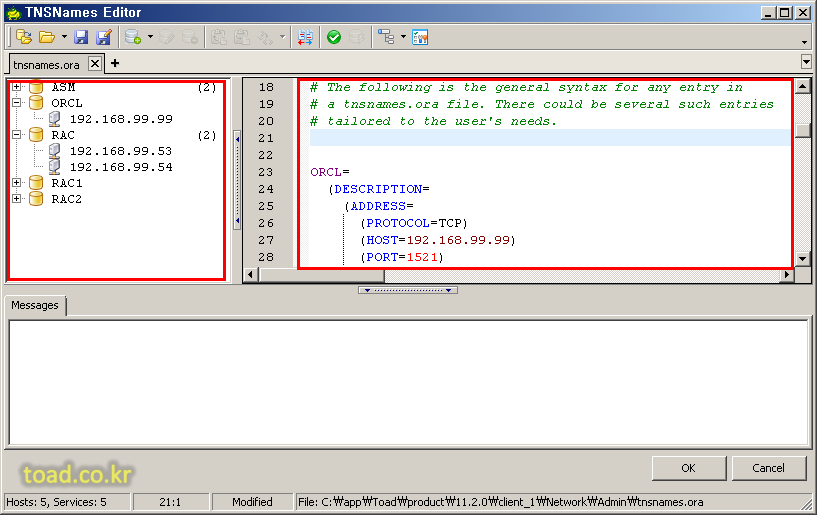Open the dropdown beside the paint bucket

pyautogui.click(x=282, y=37)
